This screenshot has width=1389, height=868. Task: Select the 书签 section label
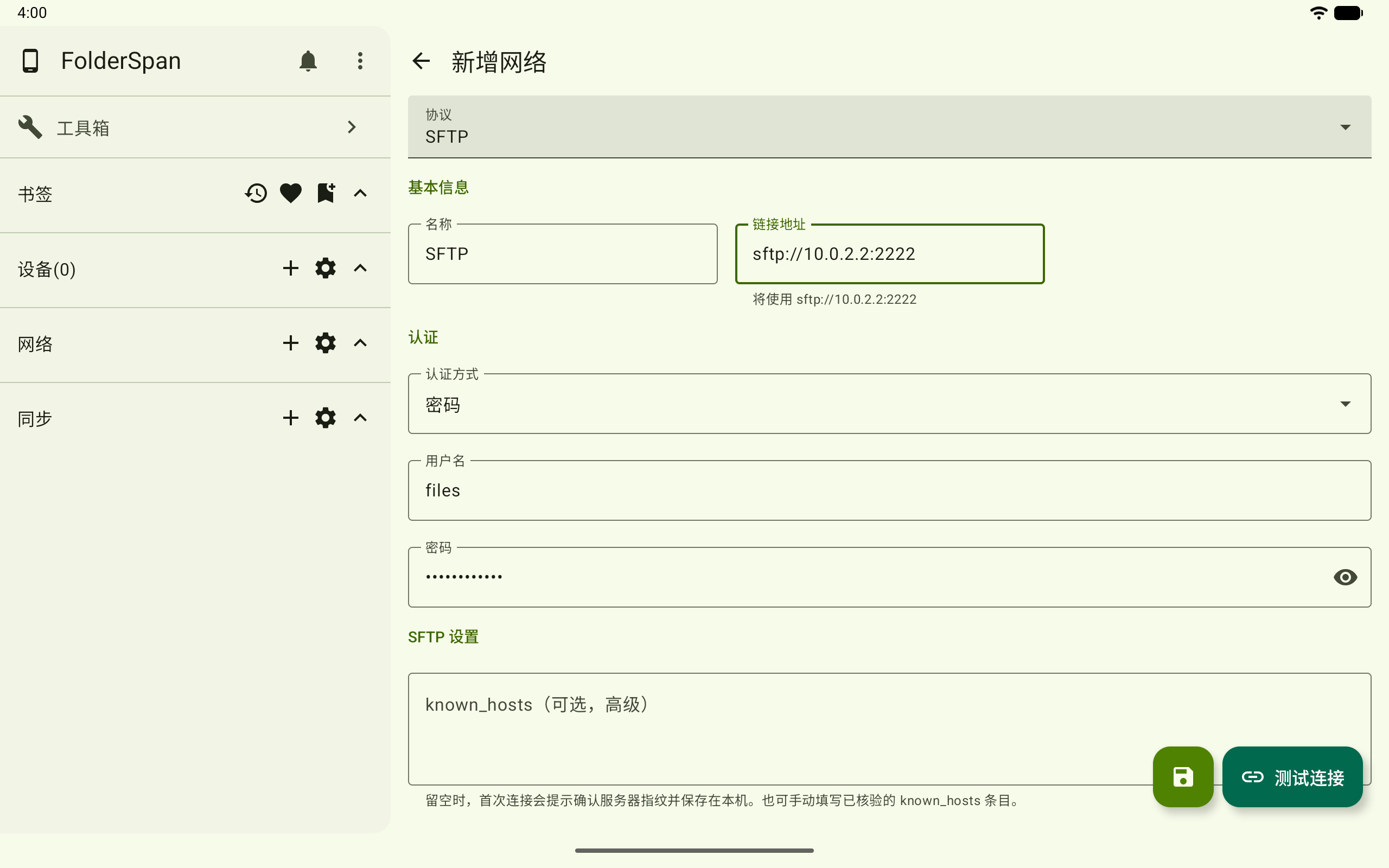click(x=35, y=194)
